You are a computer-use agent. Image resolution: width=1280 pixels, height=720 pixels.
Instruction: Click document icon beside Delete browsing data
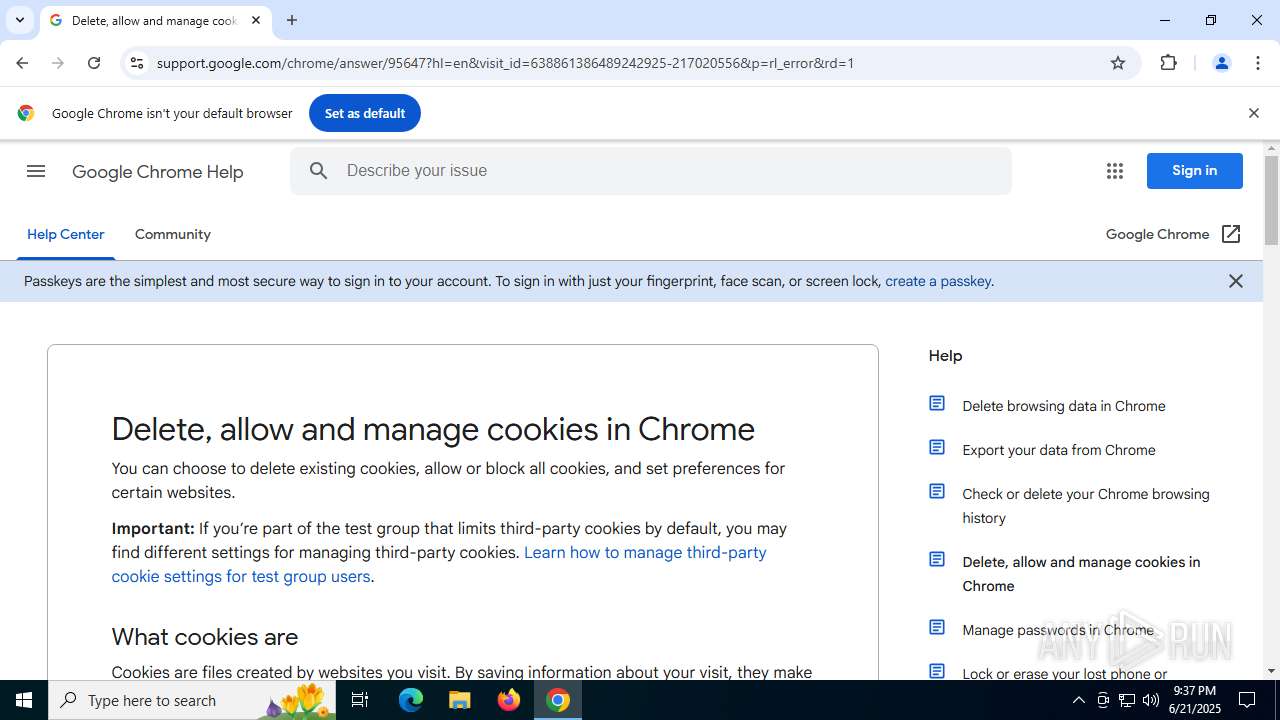pyautogui.click(x=937, y=403)
